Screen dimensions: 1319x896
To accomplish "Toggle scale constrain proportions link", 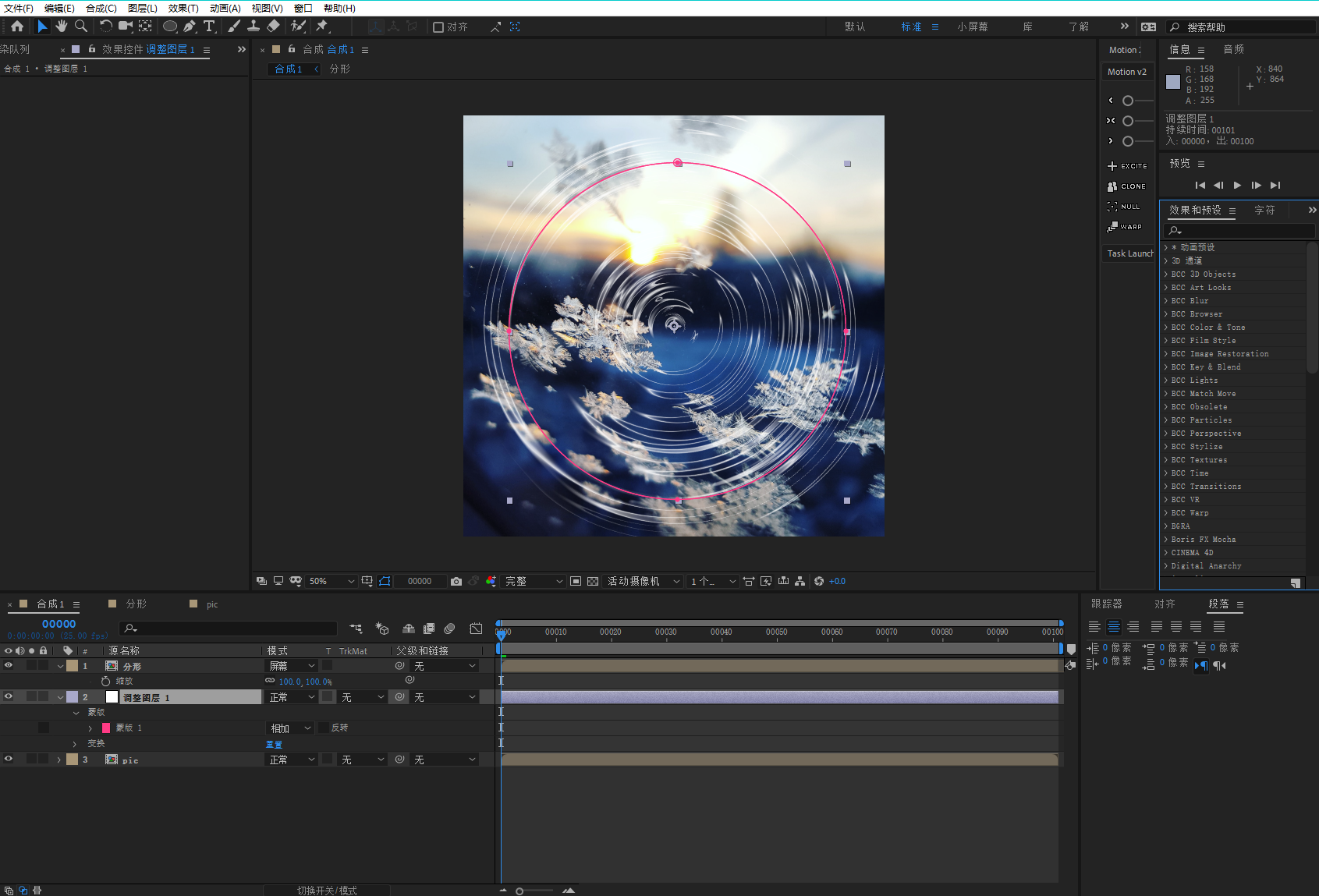I will point(270,681).
